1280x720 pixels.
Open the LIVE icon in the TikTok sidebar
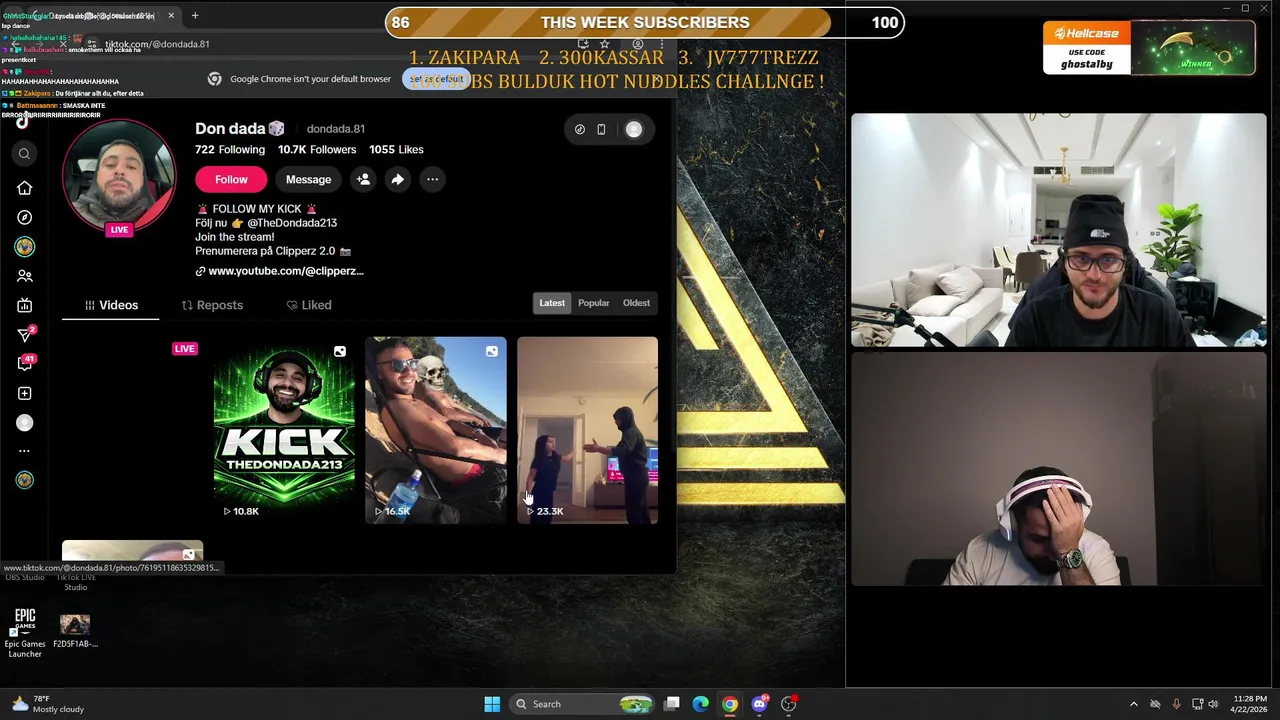[x=25, y=305]
